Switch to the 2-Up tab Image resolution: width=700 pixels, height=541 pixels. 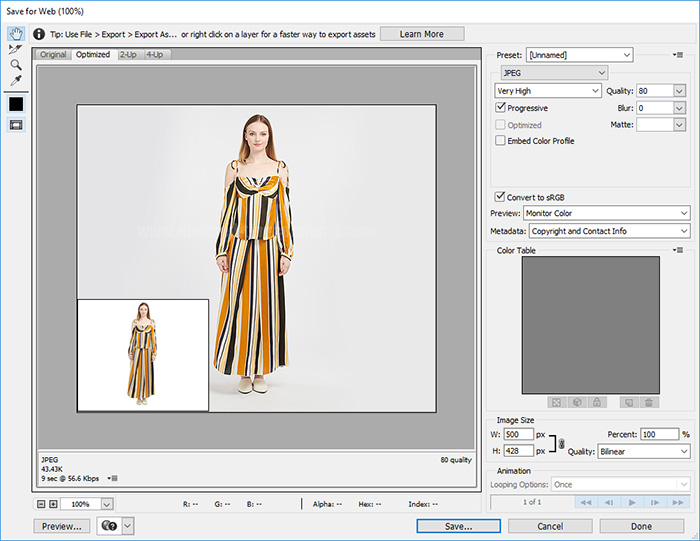[x=129, y=54]
